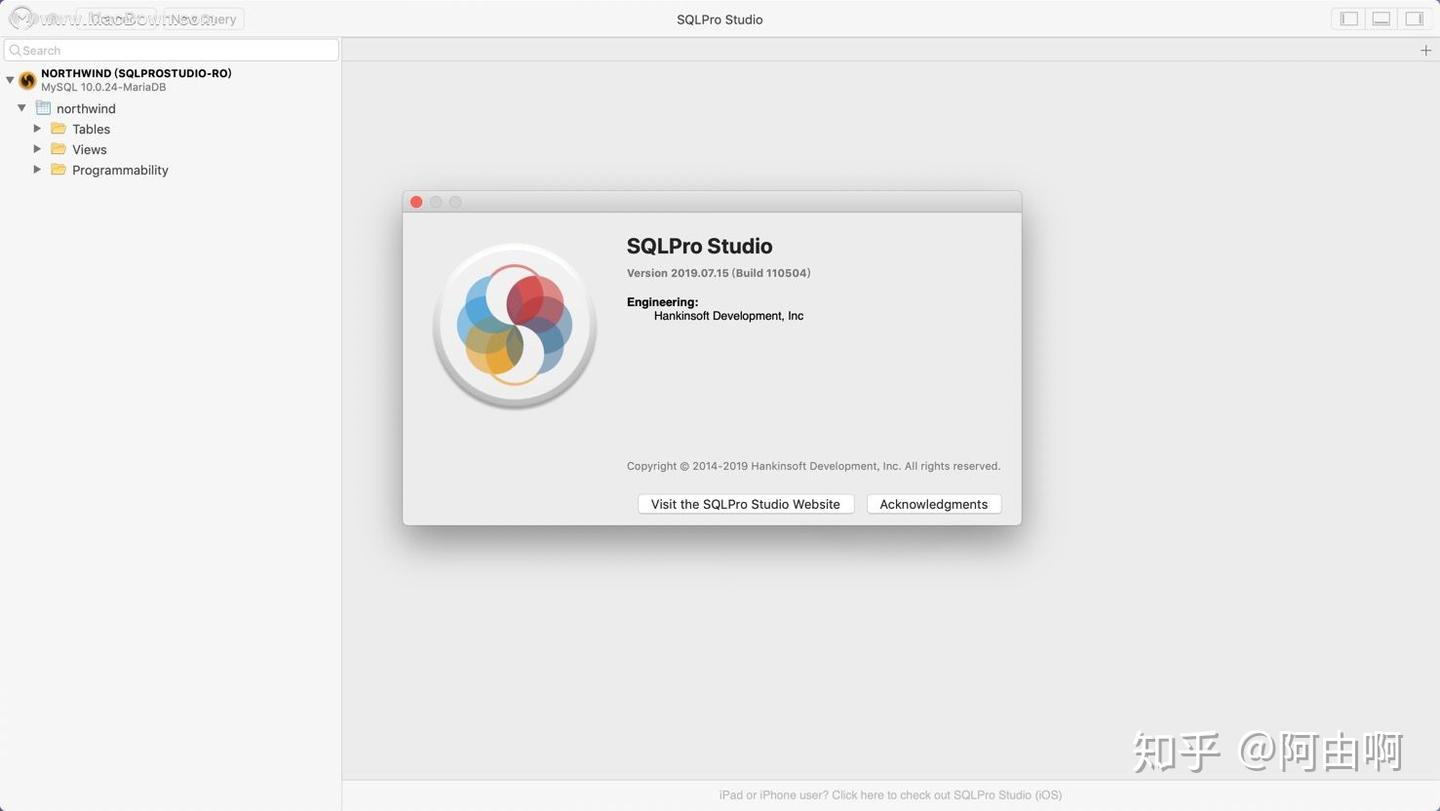Toggle the right sidebar panel icon
This screenshot has width=1440, height=811.
click(1414, 19)
